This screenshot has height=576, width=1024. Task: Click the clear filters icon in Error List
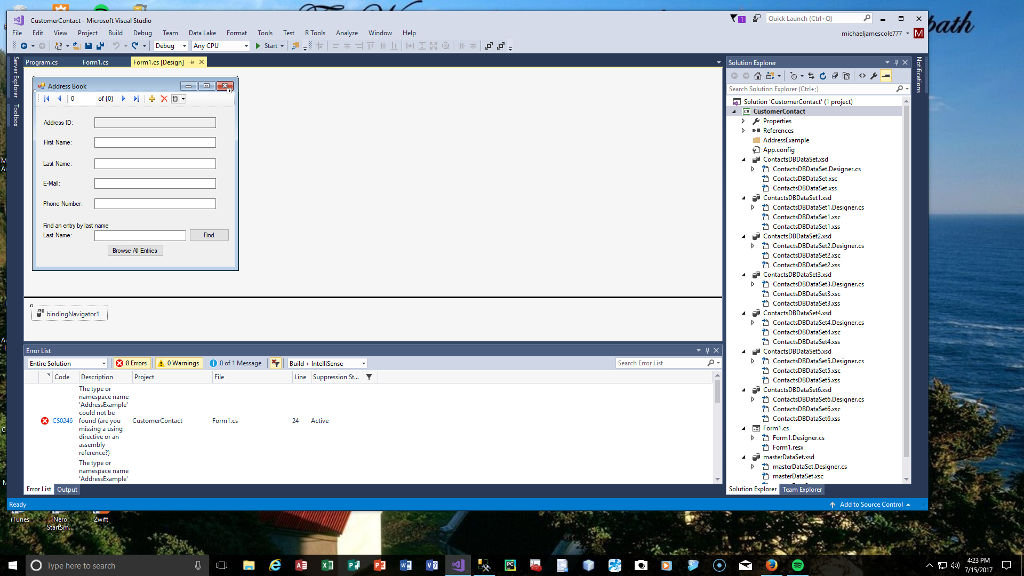[x=276, y=363]
